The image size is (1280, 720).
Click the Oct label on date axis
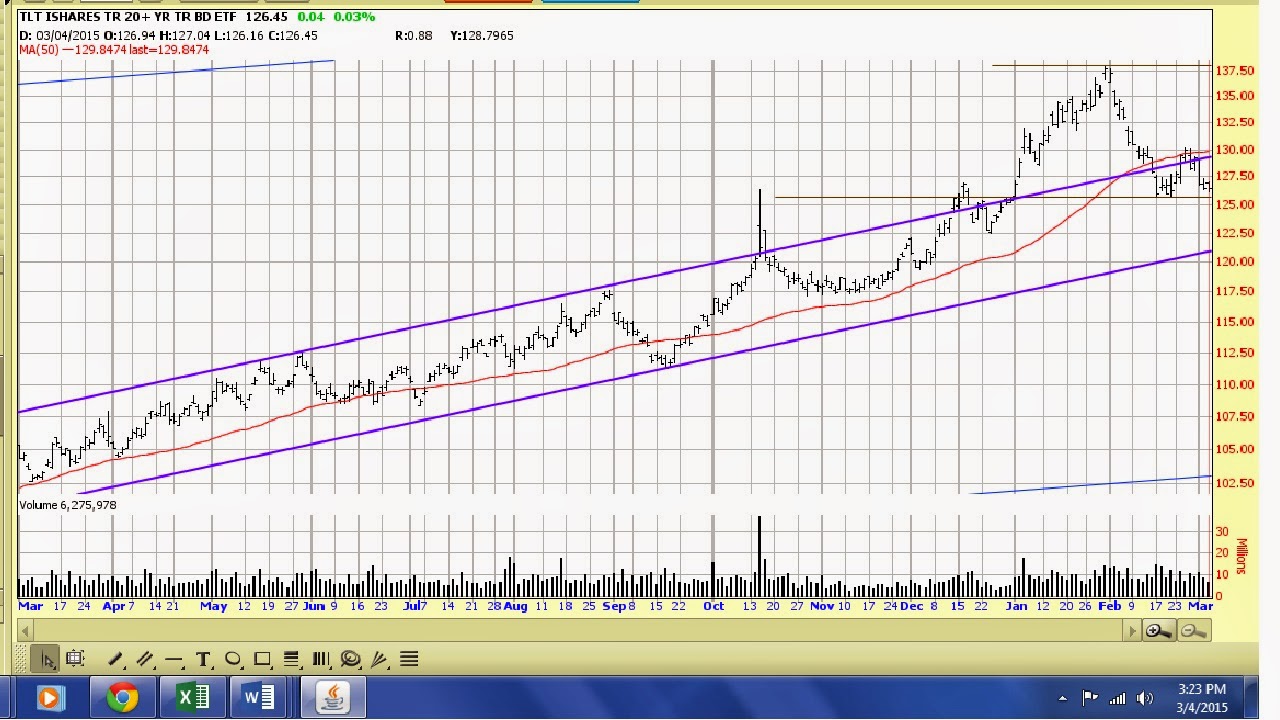(713, 606)
